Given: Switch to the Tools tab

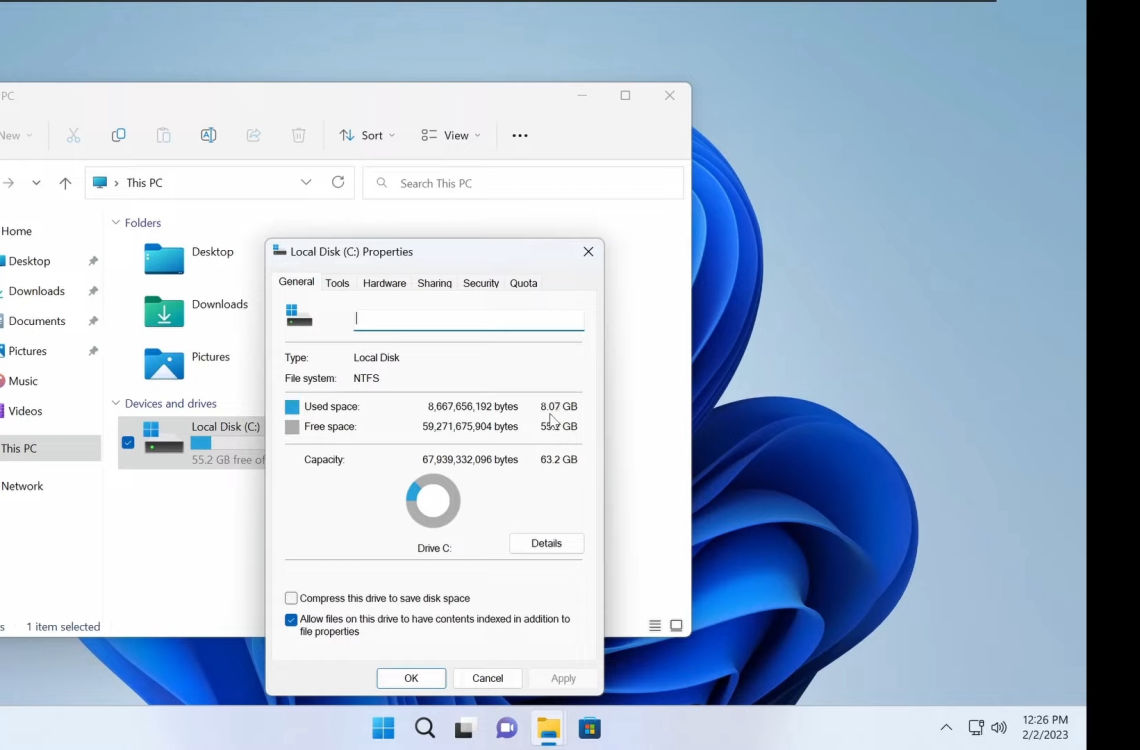Looking at the screenshot, I should 337,283.
